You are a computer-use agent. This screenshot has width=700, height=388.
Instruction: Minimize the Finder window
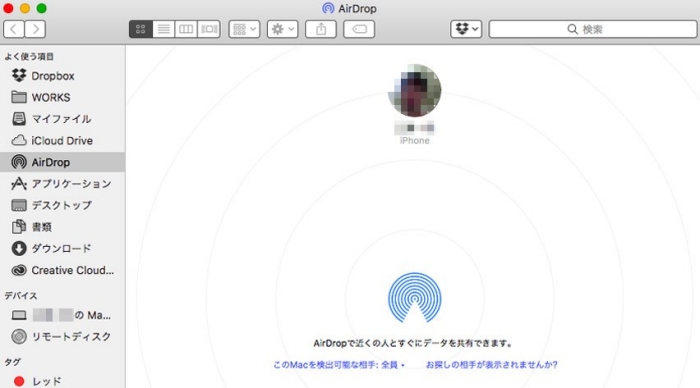pyautogui.click(x=25, y=8)
